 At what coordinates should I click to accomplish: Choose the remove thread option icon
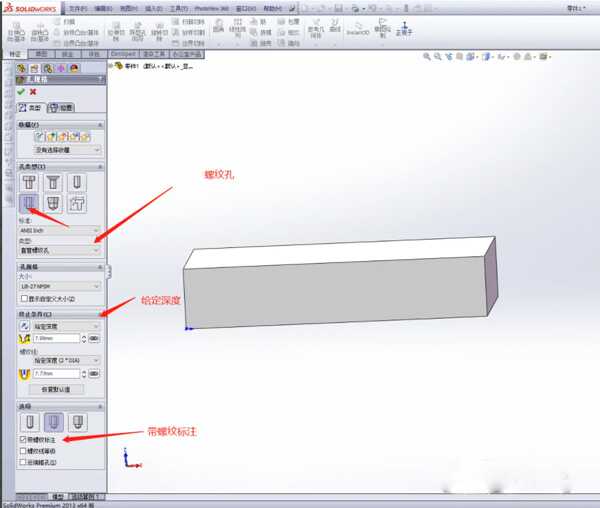coord(78,422)
